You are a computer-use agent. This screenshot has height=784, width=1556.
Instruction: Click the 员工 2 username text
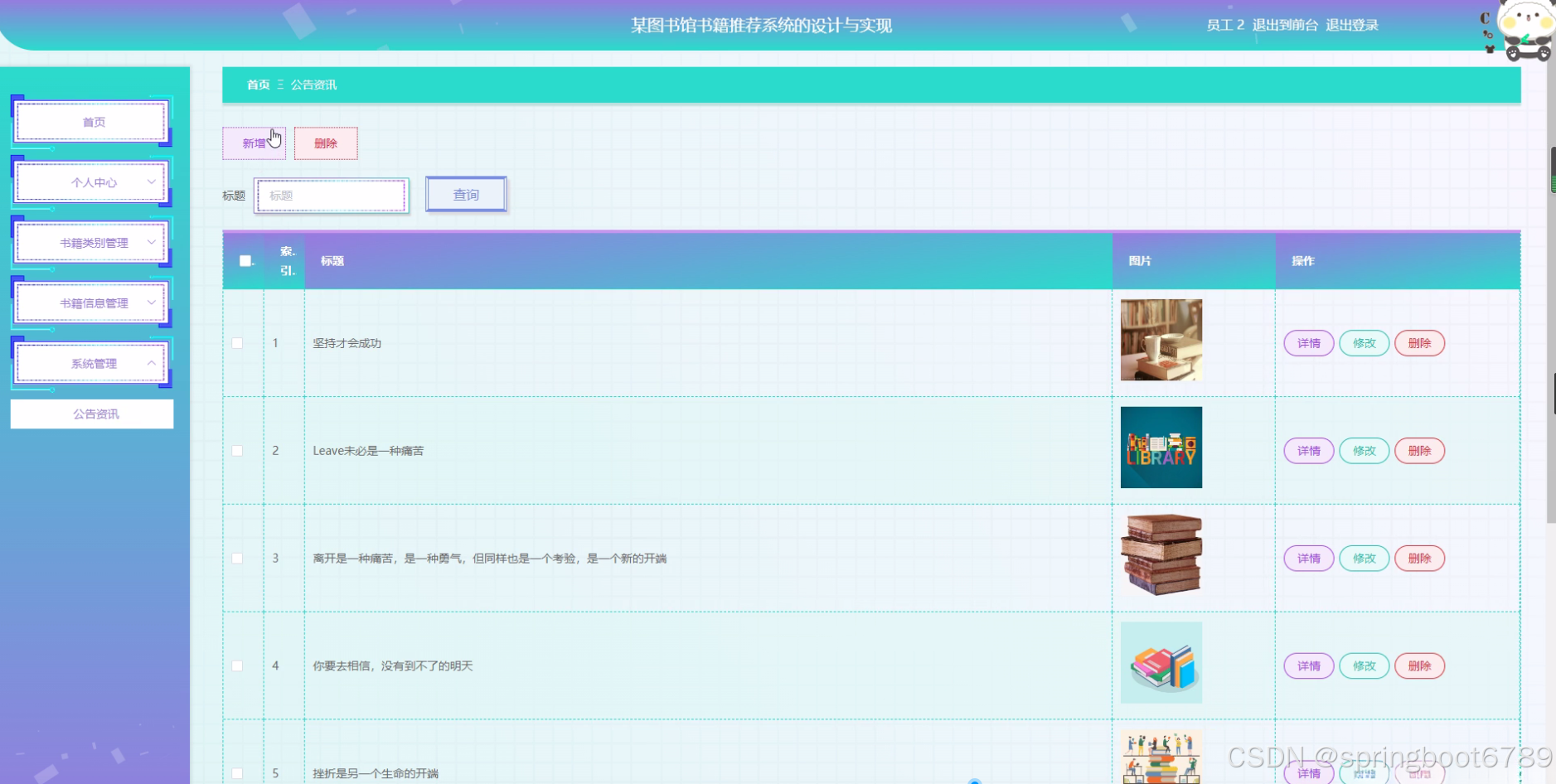pos(1225,25)
